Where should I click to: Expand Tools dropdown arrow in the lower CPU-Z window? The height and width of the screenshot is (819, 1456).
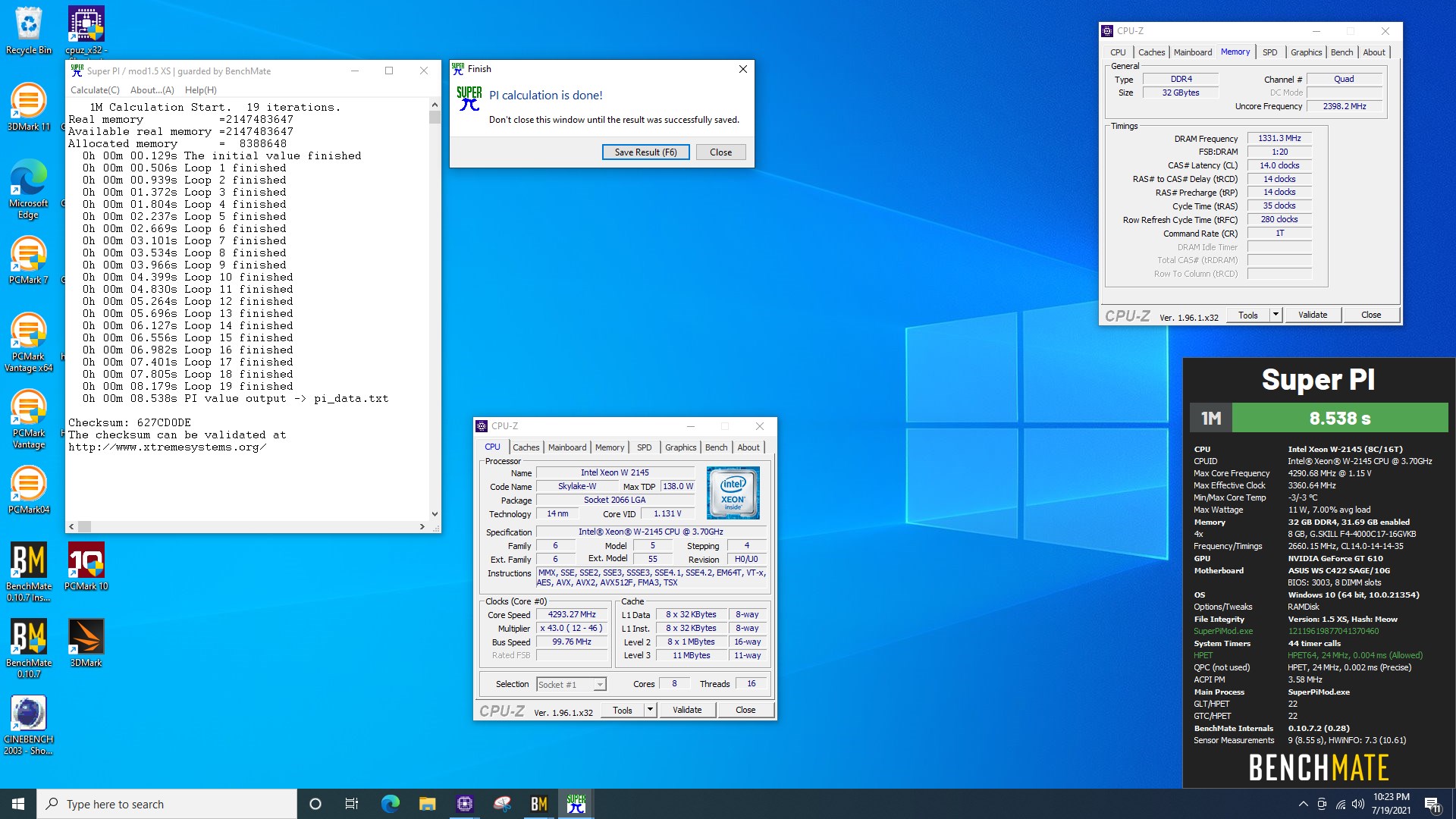[x=650, y=710]
